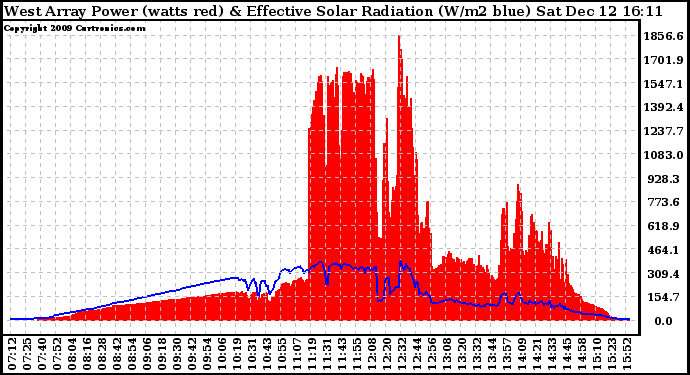Select the 07:25 time label
This screenshot has width=690, height=375.
pos(27,354)
